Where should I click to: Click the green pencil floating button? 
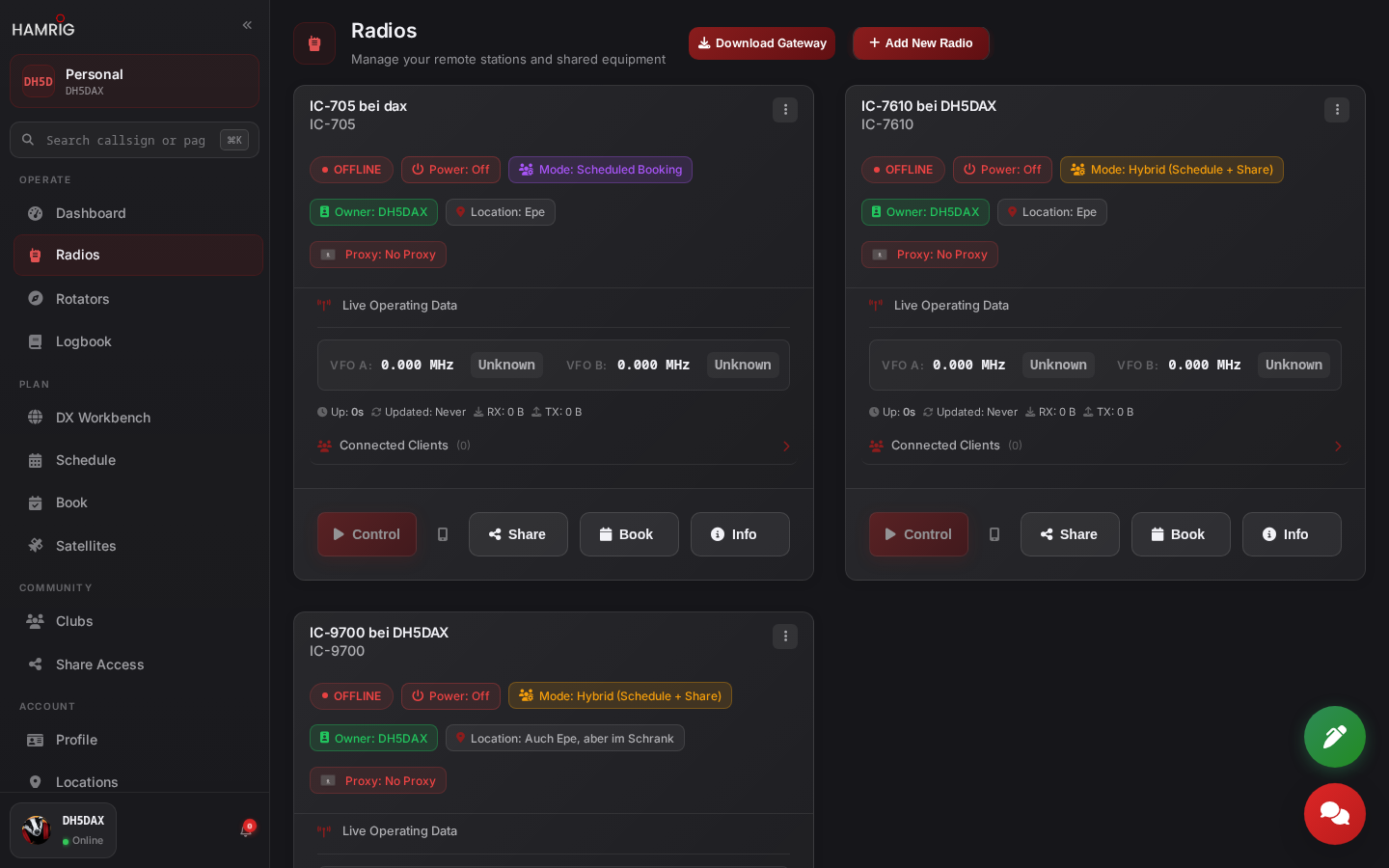pyautogui.click(x=1334, y=737)
